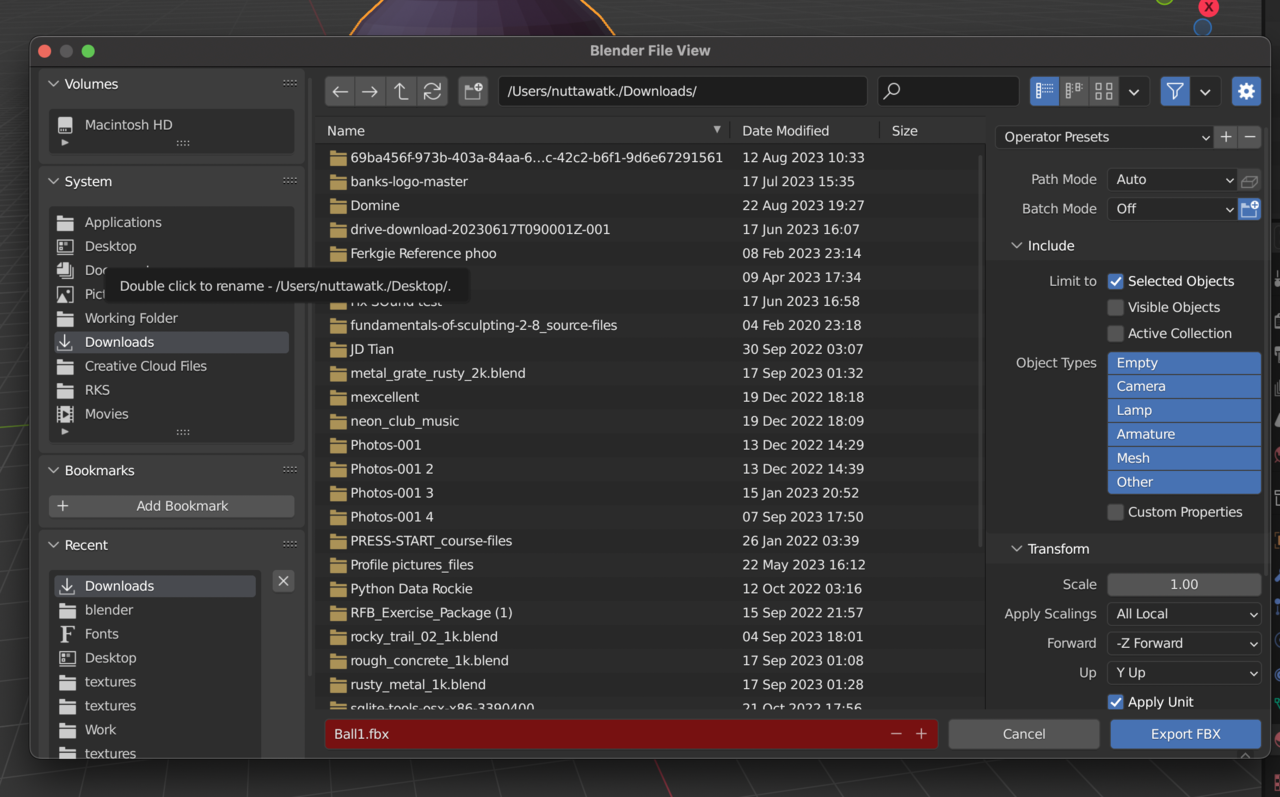Open Desktop in System list
This screenshot has height=797, width=1280.
point(172,246)
